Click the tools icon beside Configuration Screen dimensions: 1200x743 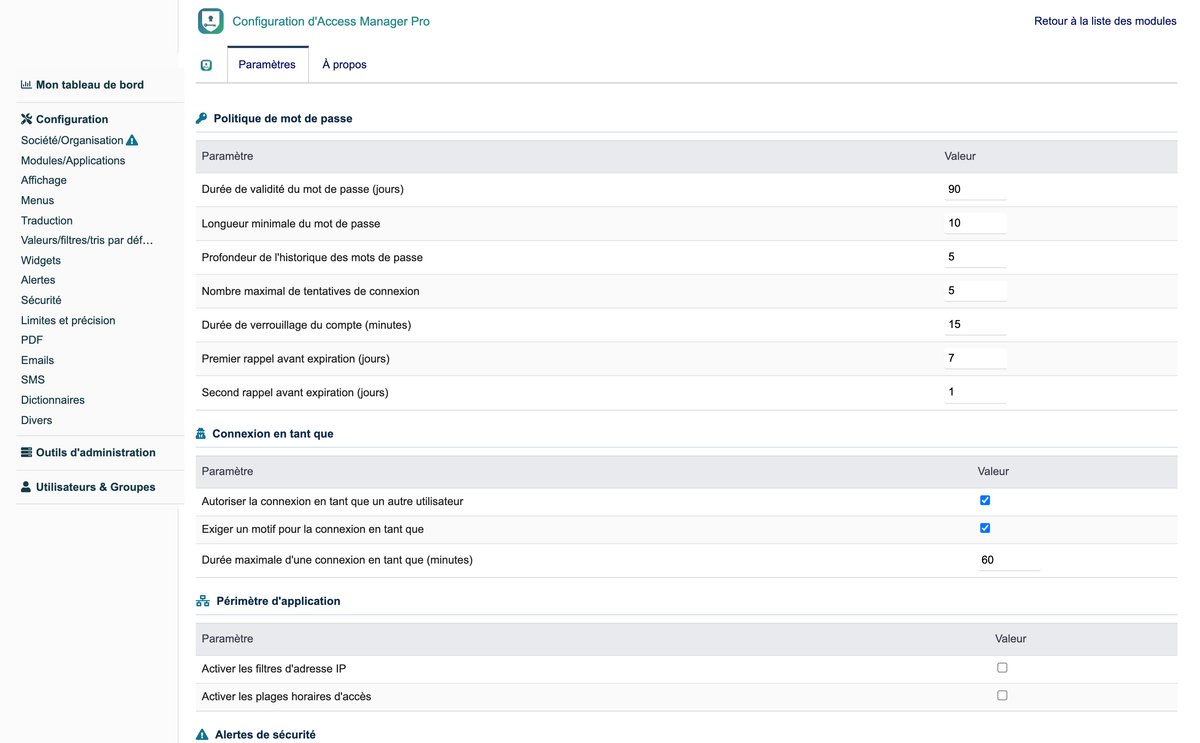click(26, 119)
